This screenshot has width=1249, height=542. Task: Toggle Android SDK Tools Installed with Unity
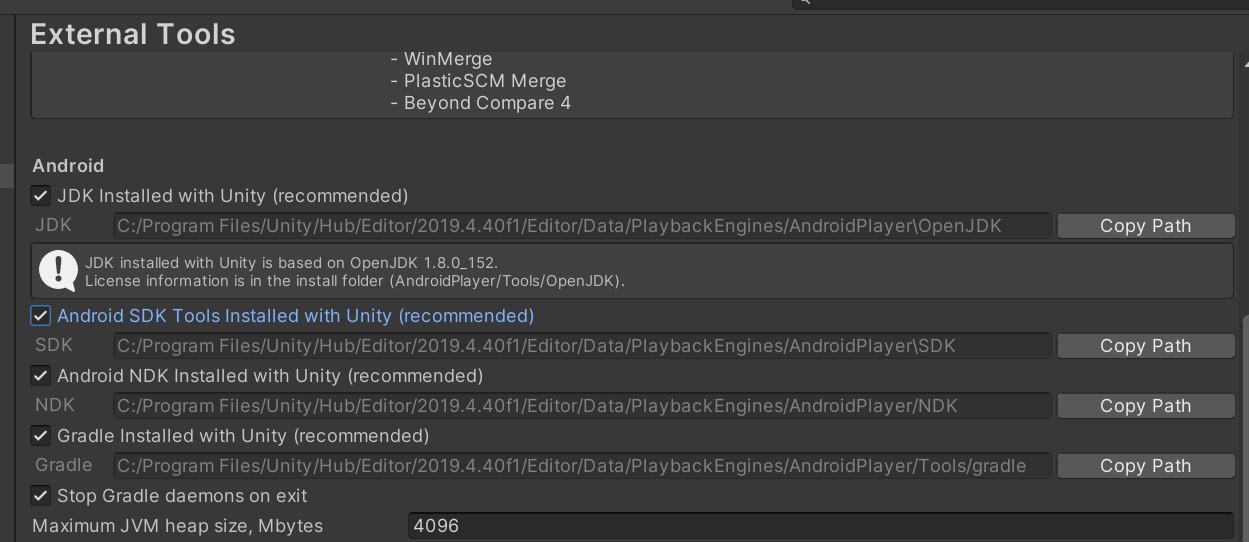click(x=41, y=316)
